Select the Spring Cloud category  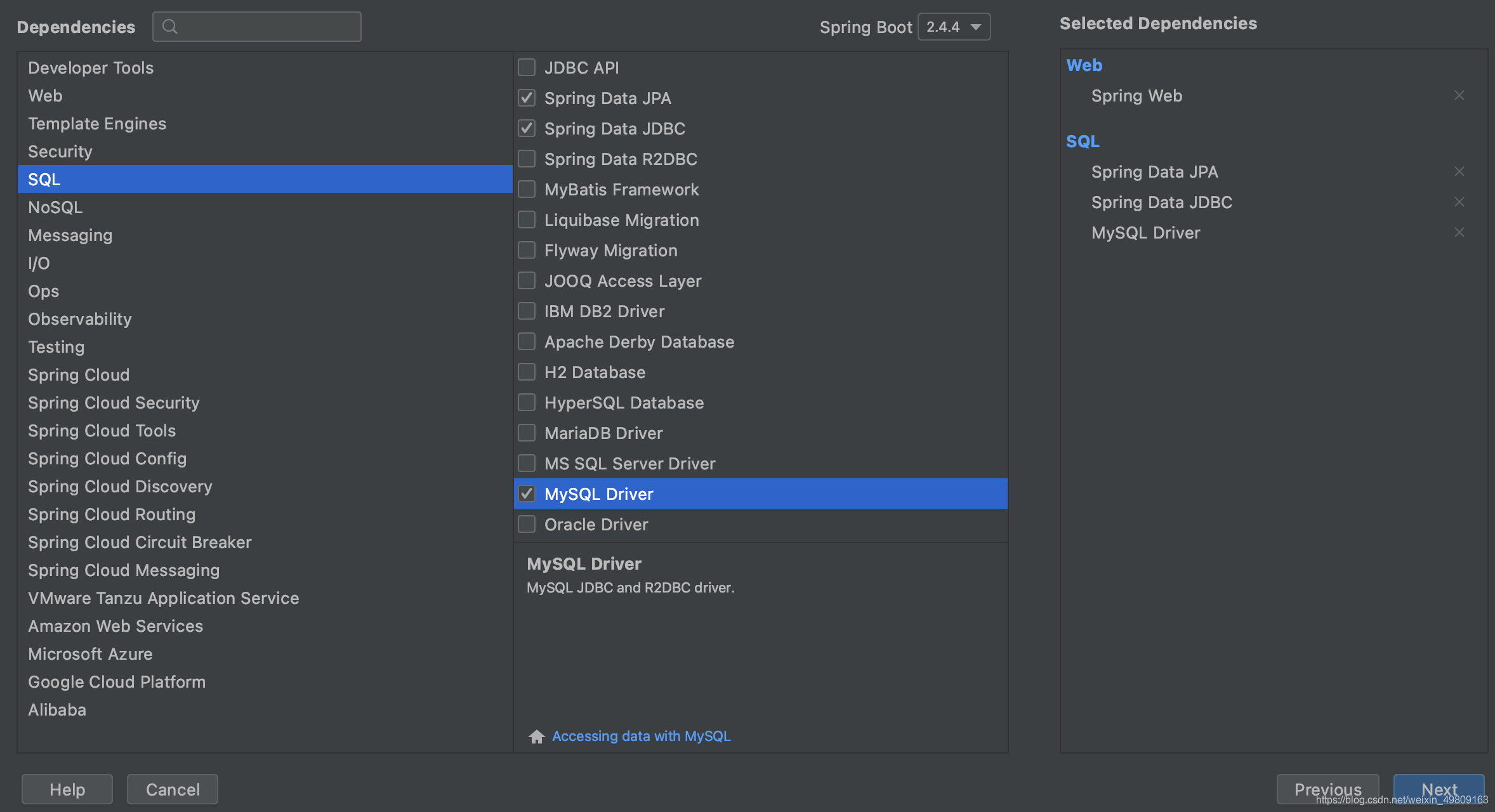[x=265, y=374]
